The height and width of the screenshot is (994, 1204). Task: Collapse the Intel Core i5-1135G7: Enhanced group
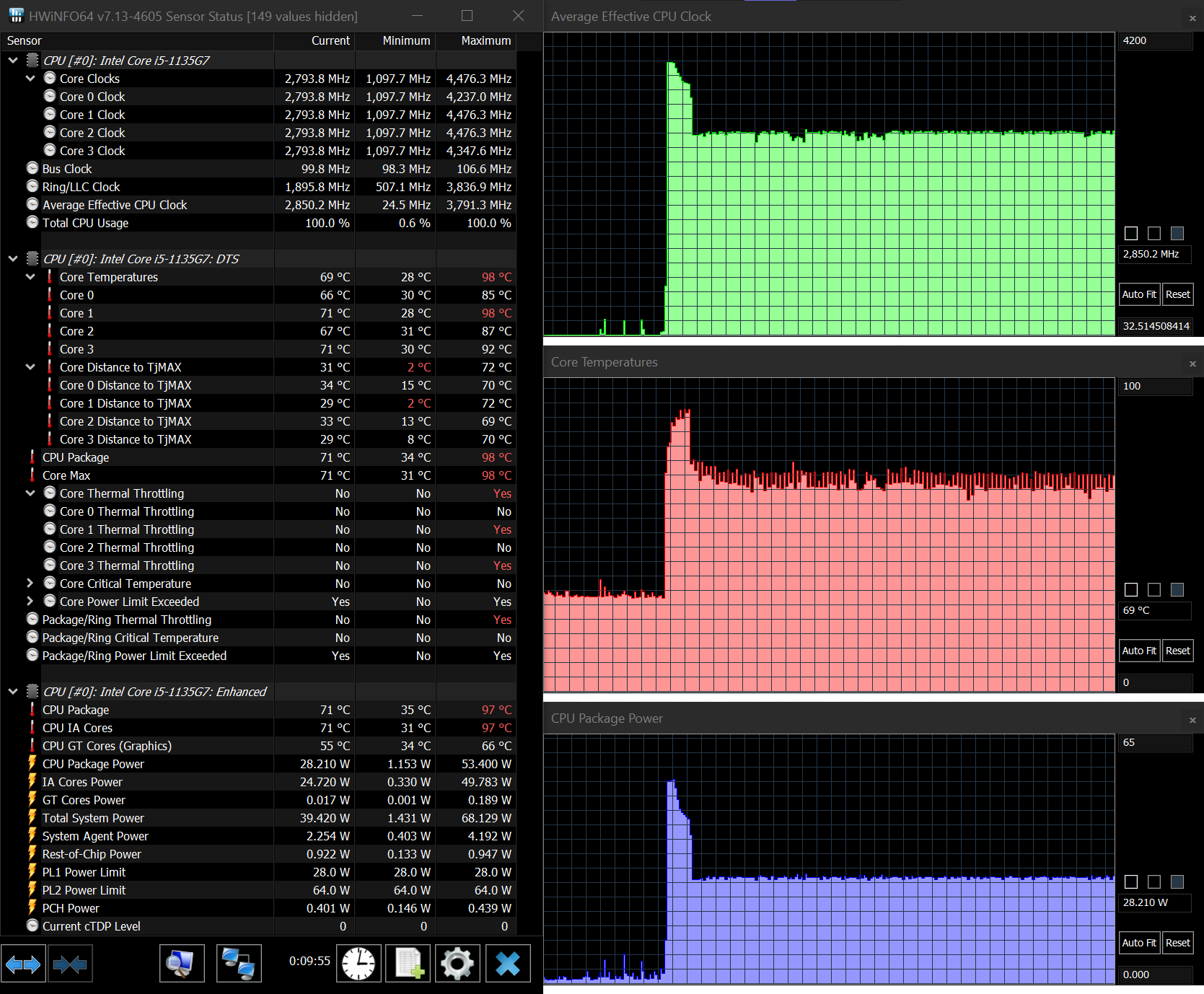(13, 692)
